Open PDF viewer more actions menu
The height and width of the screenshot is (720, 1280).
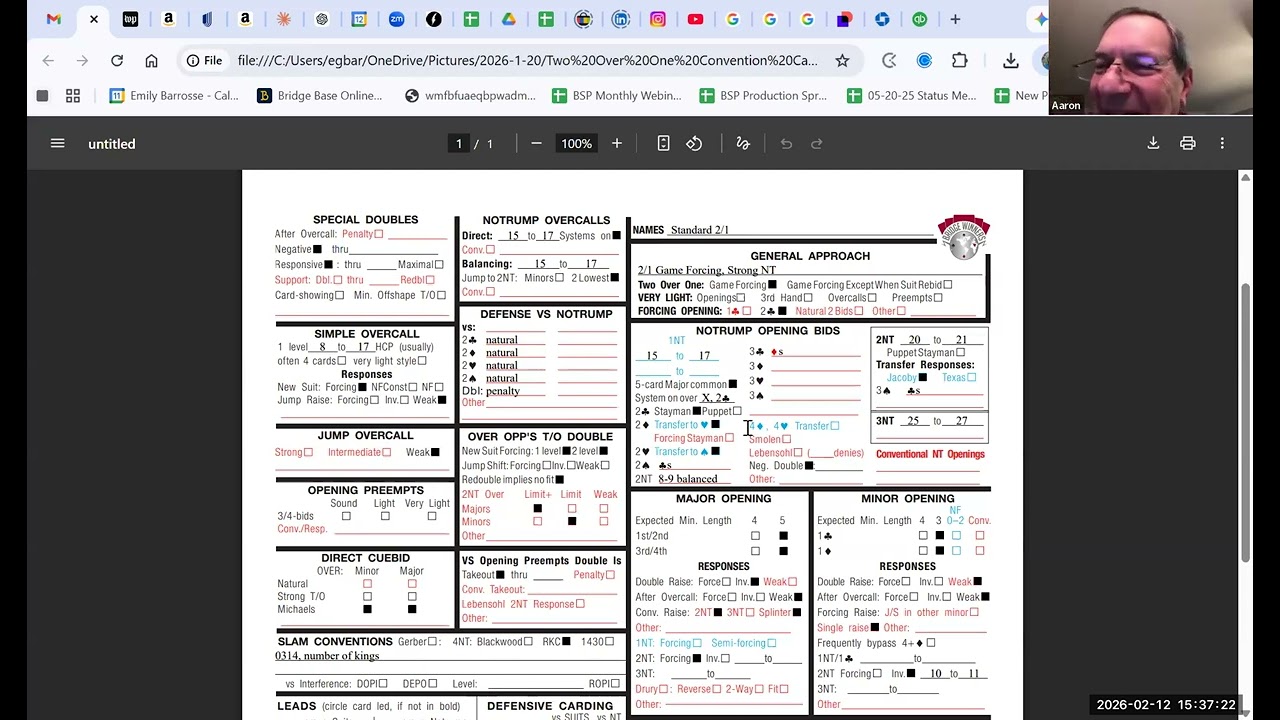tap(1222, 144)
